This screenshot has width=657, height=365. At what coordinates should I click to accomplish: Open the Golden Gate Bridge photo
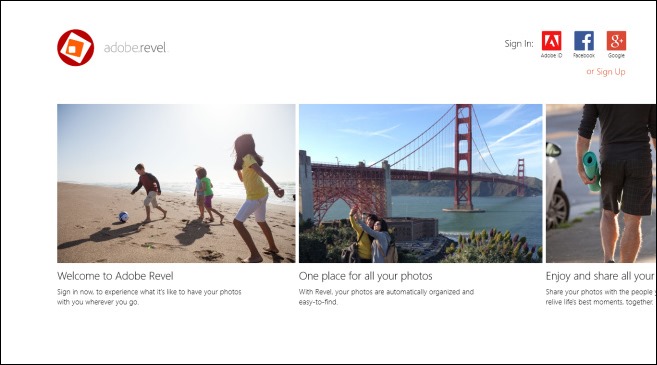coord(420,184)
